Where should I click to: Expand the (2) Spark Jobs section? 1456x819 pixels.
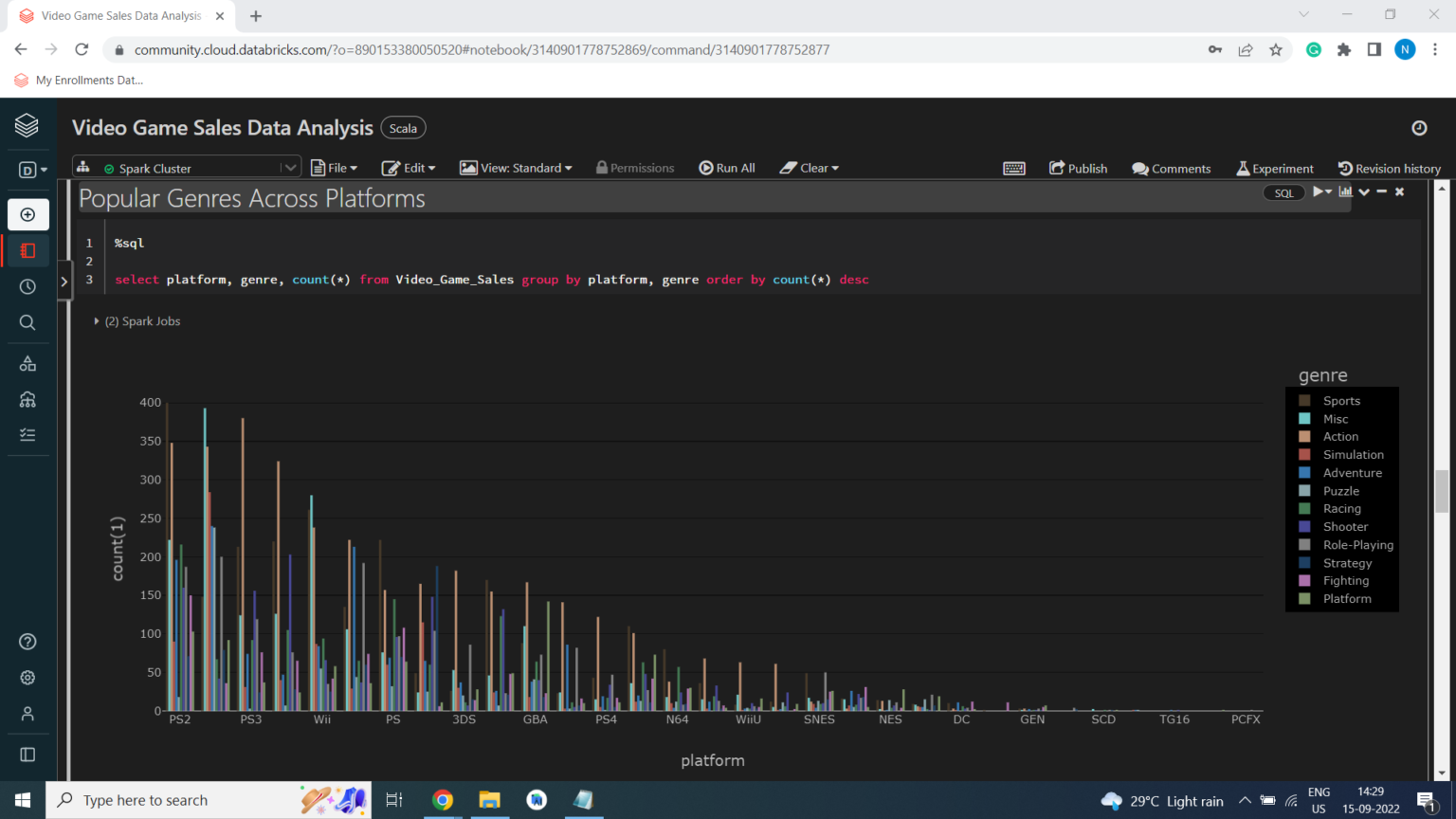[x=136, y=321]
